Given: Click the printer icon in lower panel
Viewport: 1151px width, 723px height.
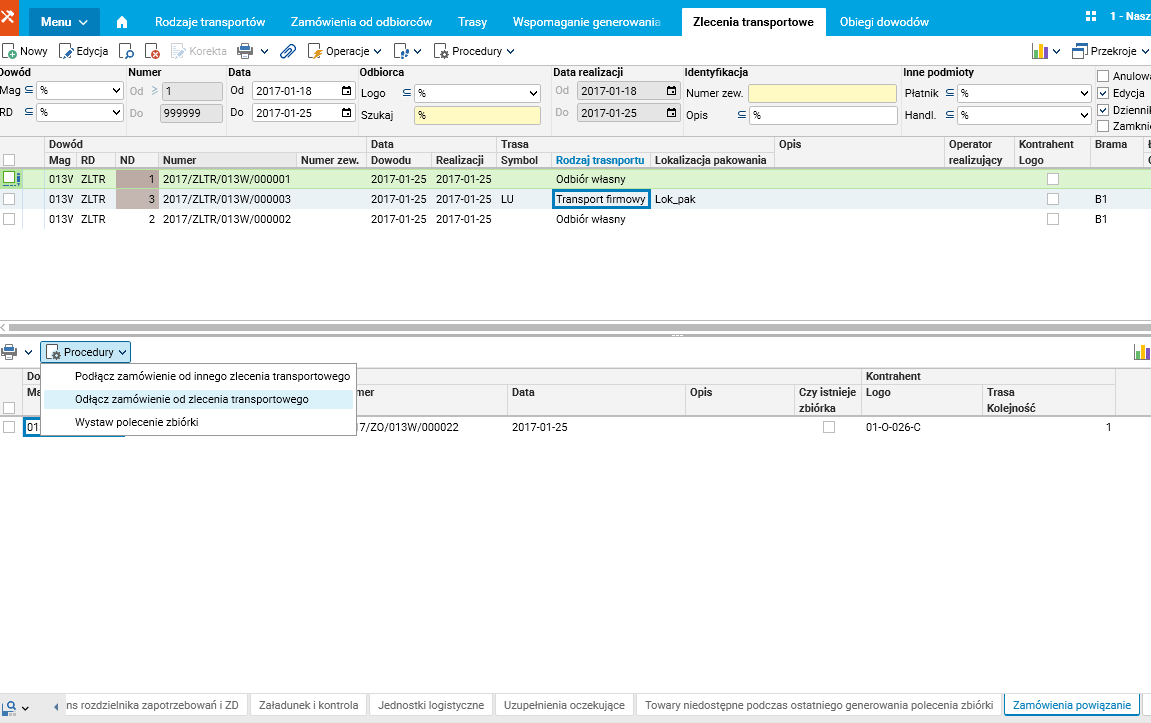Looking at the screenshot, I should tap(9, 352).
